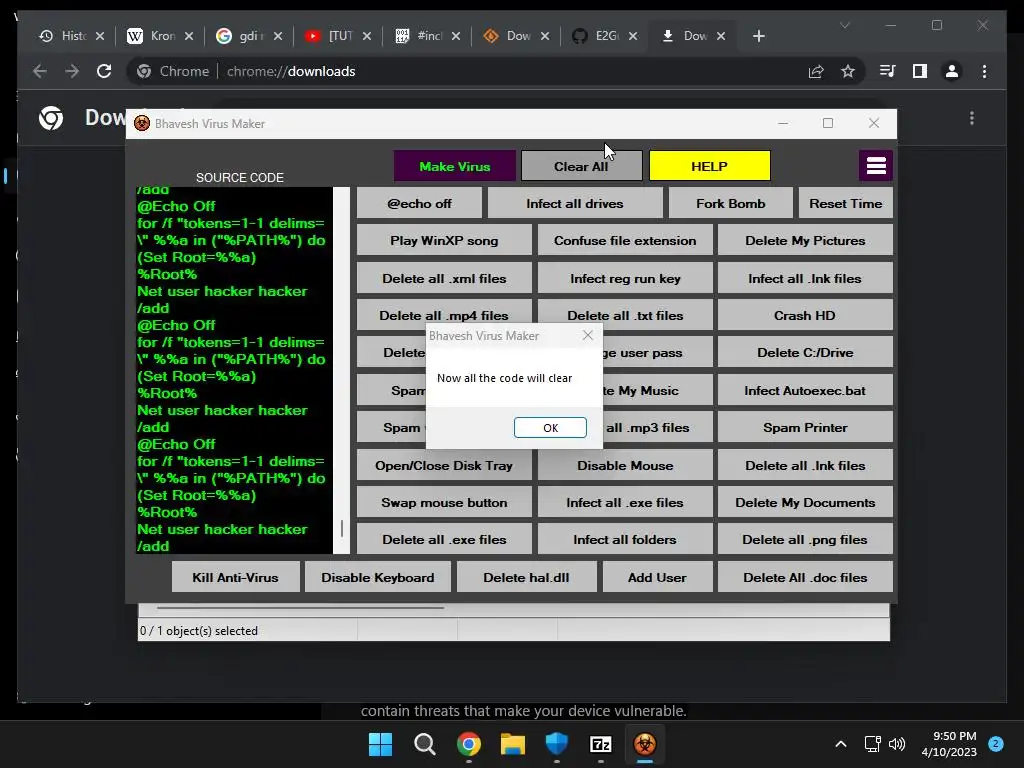The image size is (1024, 768).
Task: Open the hamburger menu in Virus Maker
Action: click(x=876, y=166)
